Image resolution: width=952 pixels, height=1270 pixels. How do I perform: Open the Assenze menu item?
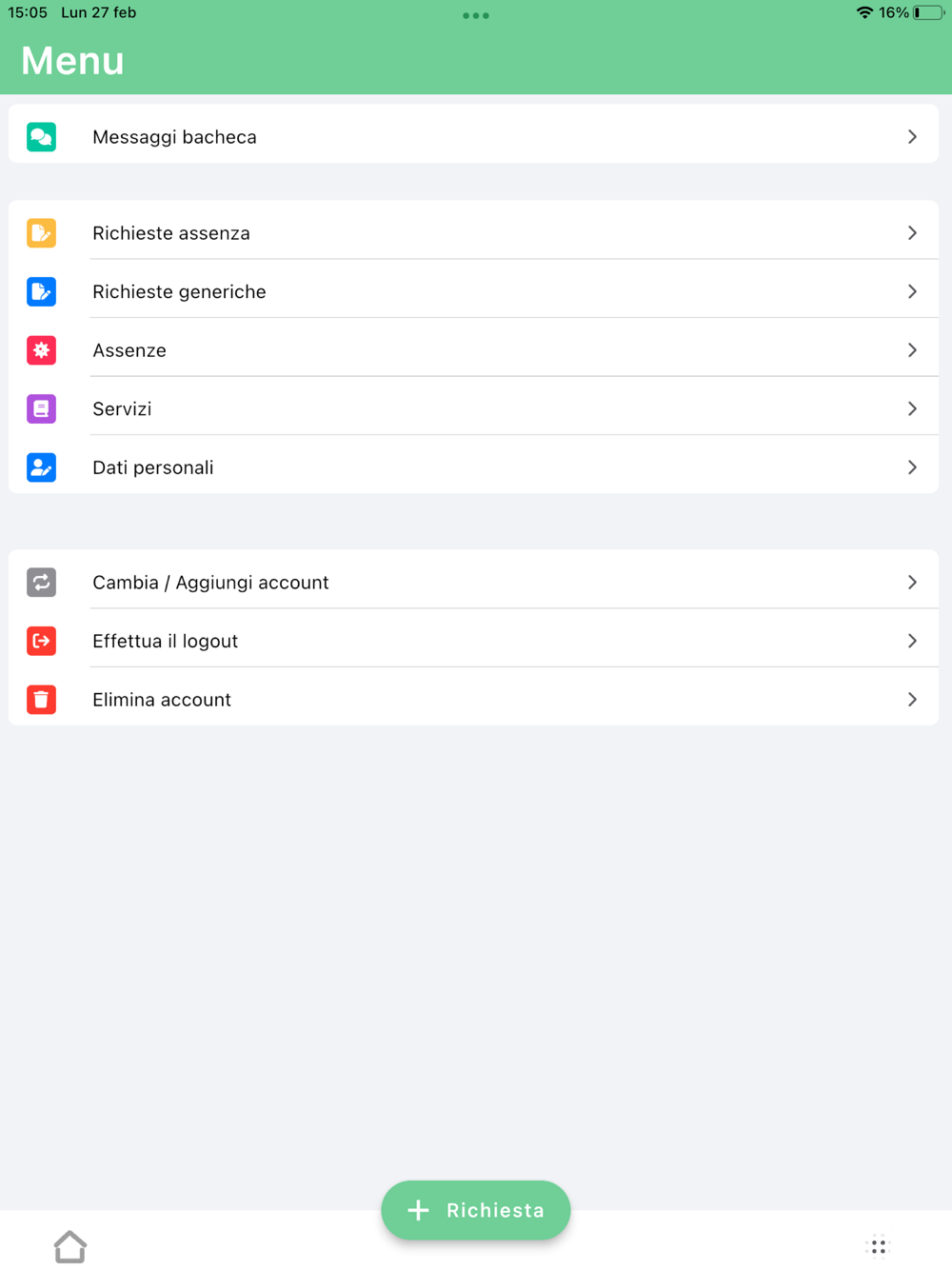point(129,350)
